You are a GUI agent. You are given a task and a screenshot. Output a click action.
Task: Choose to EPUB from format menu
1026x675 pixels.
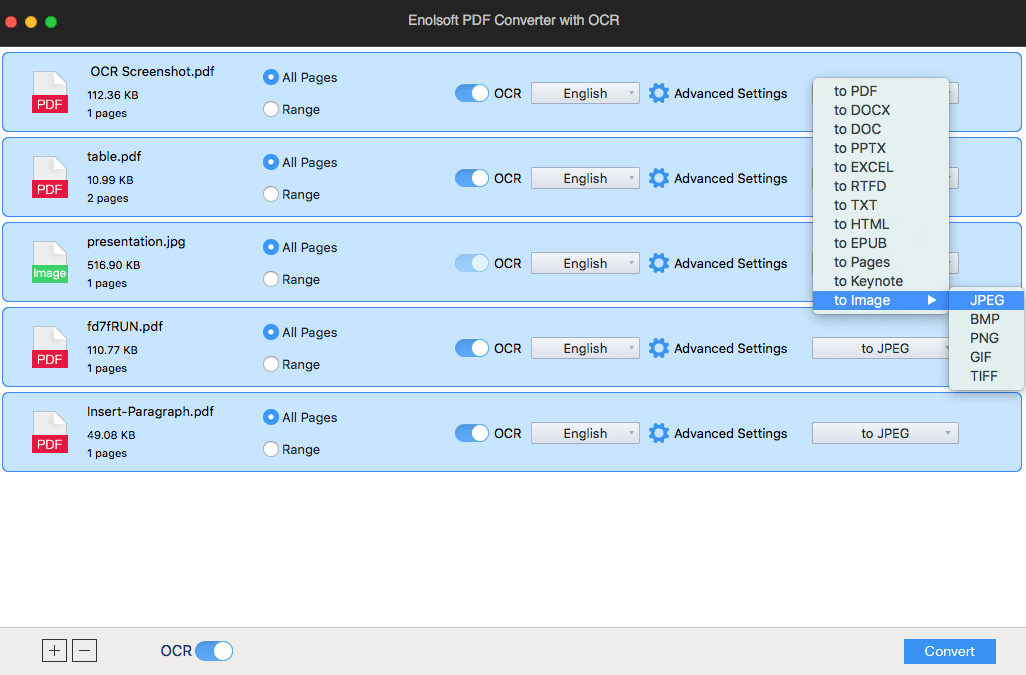tap(881, 243)
